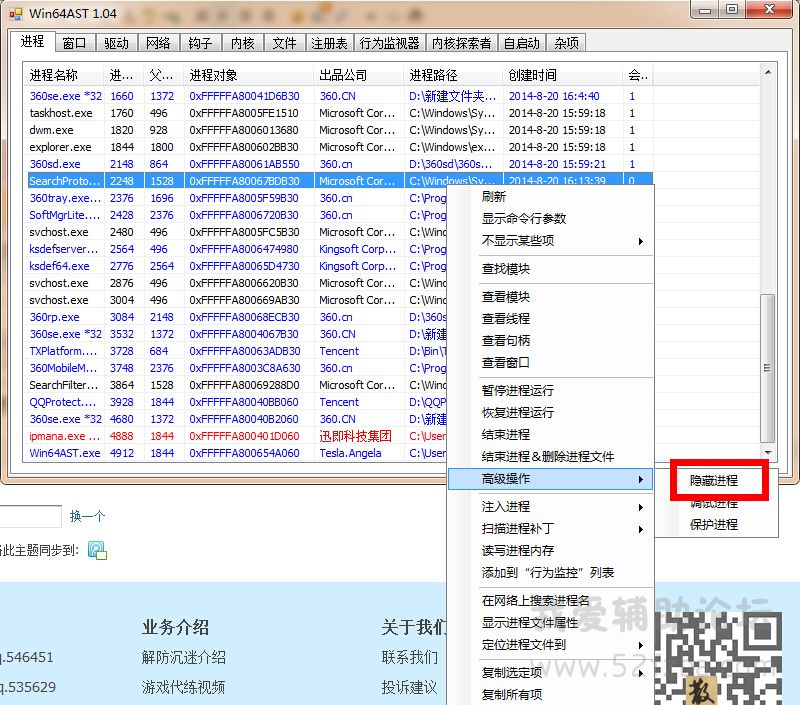Select 隐藏进程 in the submenu
Viewport: 800px width, 705px height.
click(714, 481)
